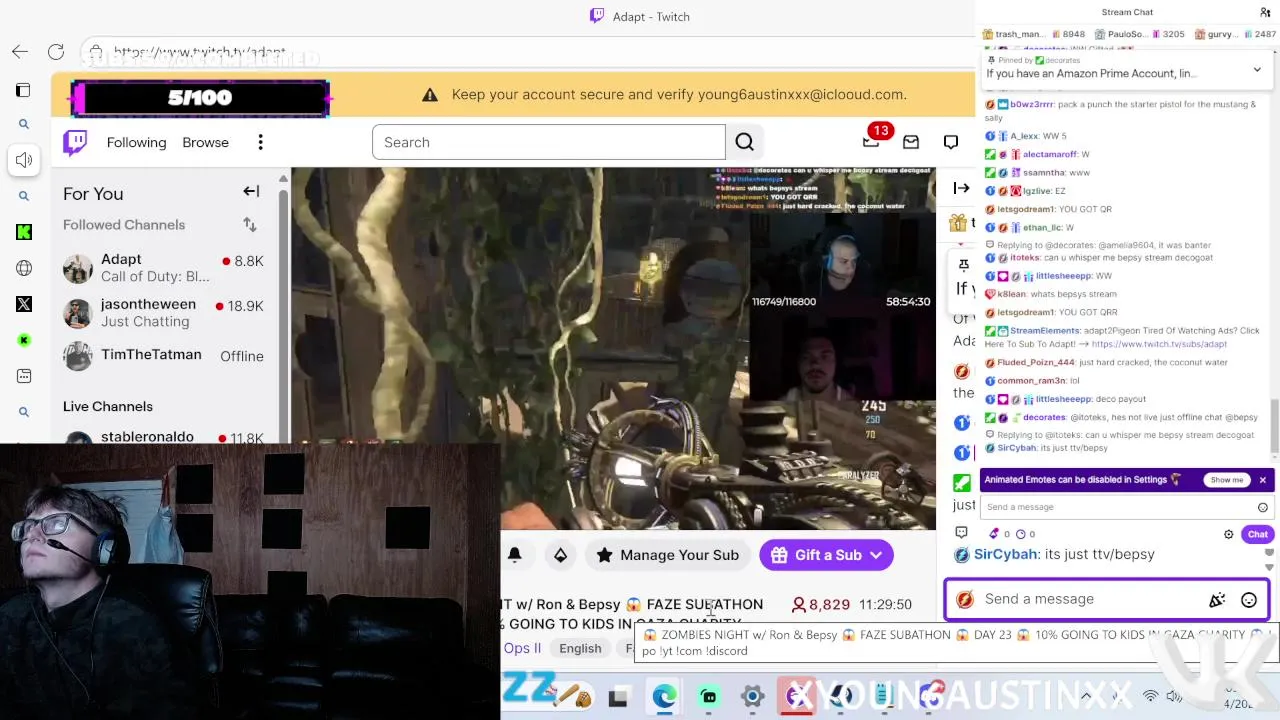Click the small Send a message field in the popout chat
Screen dimensions: 1280x720
(1125, 507)
